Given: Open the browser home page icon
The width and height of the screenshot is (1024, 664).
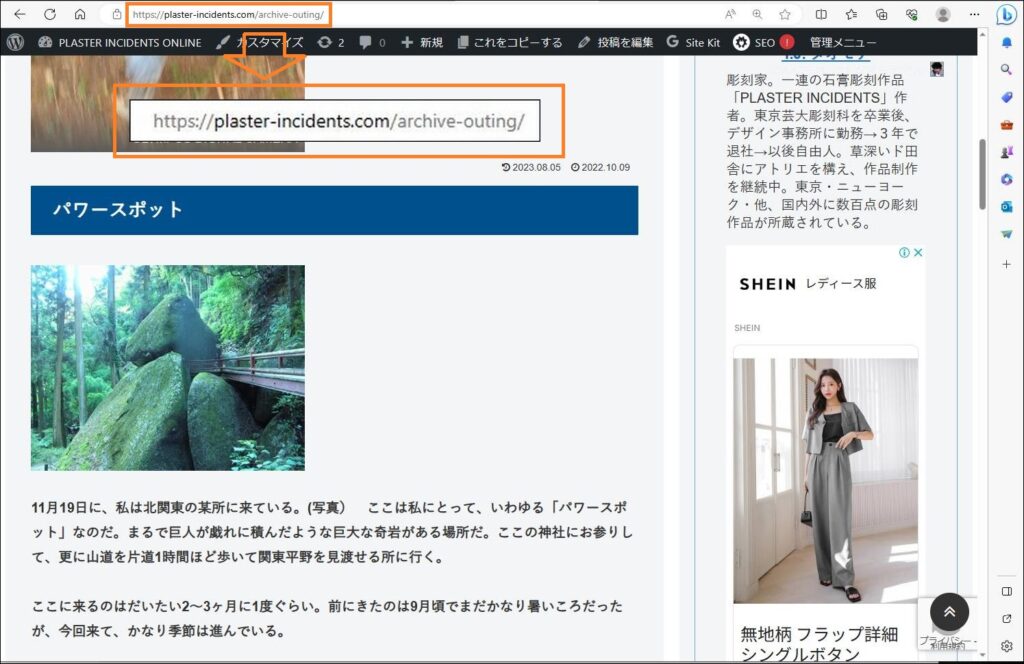Looking at the screenshot, I should click(80, 14).
